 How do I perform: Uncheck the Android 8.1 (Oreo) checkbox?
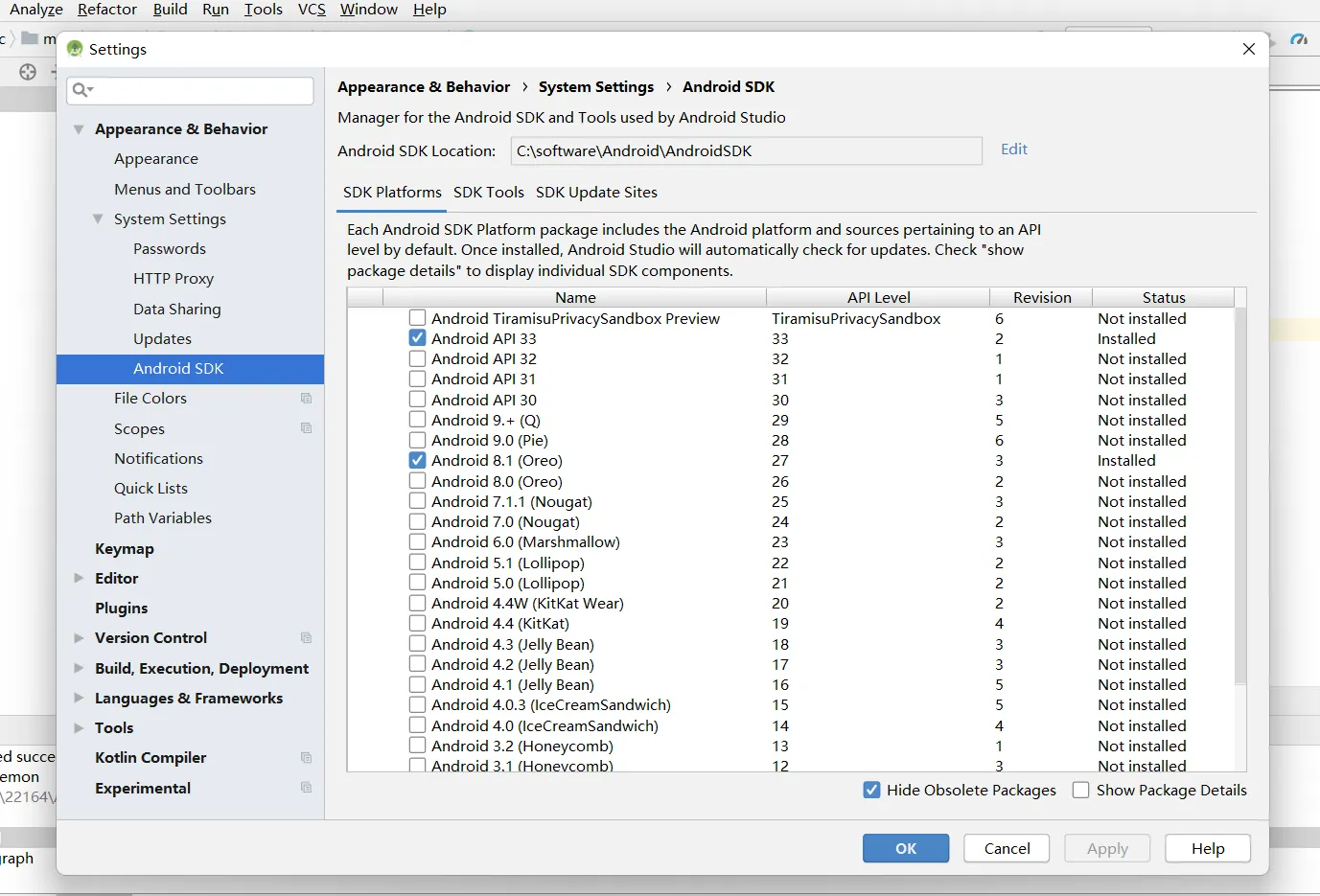tap(417, 460)
